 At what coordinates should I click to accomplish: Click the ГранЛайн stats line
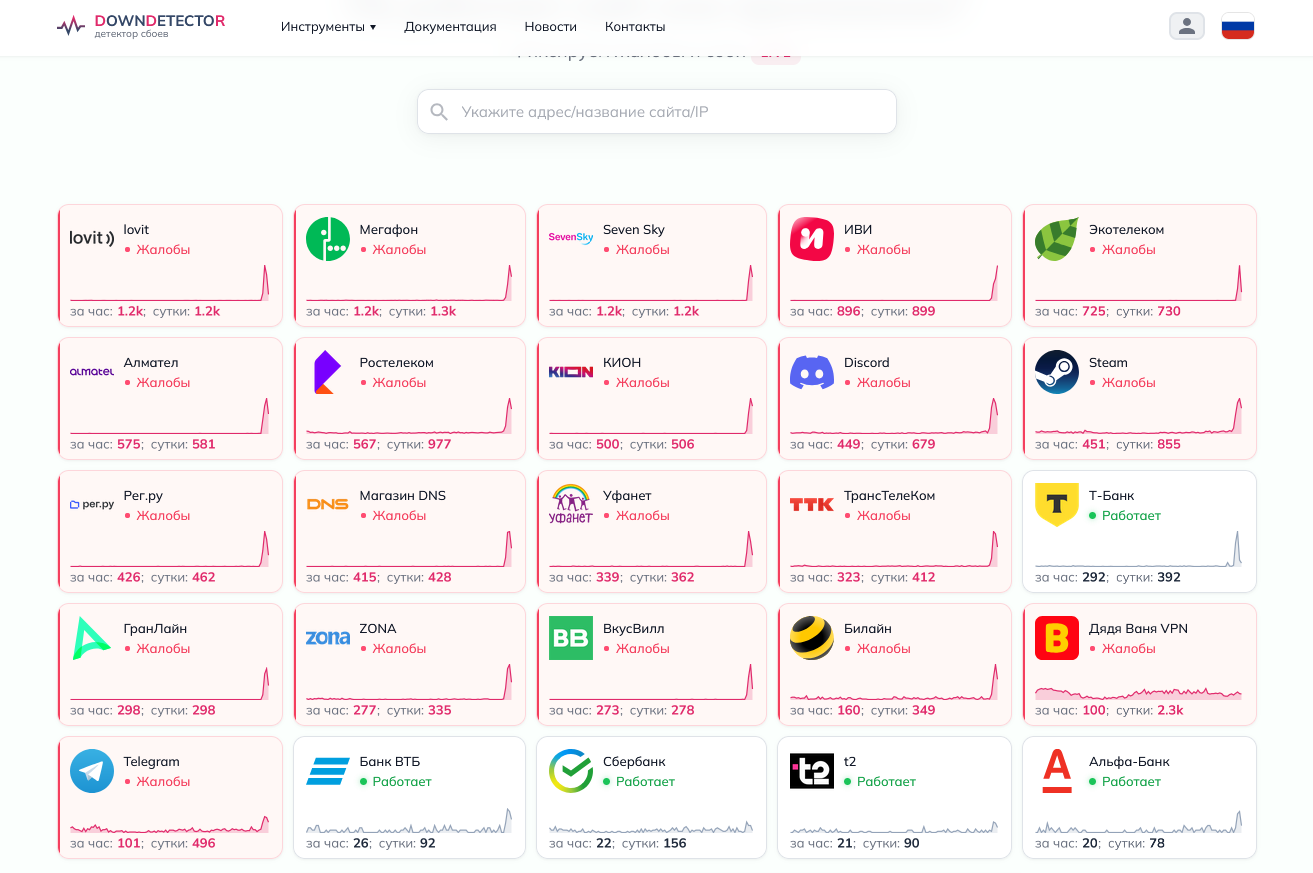(x=143, y=711)
